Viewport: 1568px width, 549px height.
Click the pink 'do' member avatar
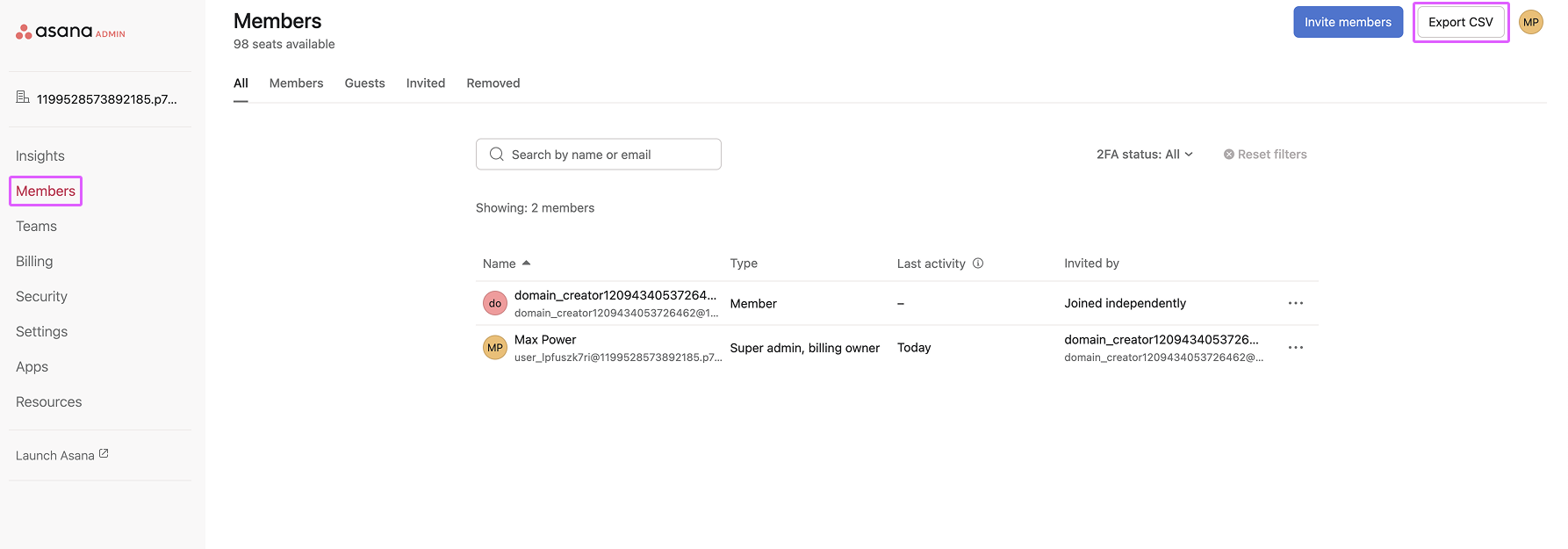(495, 303)
